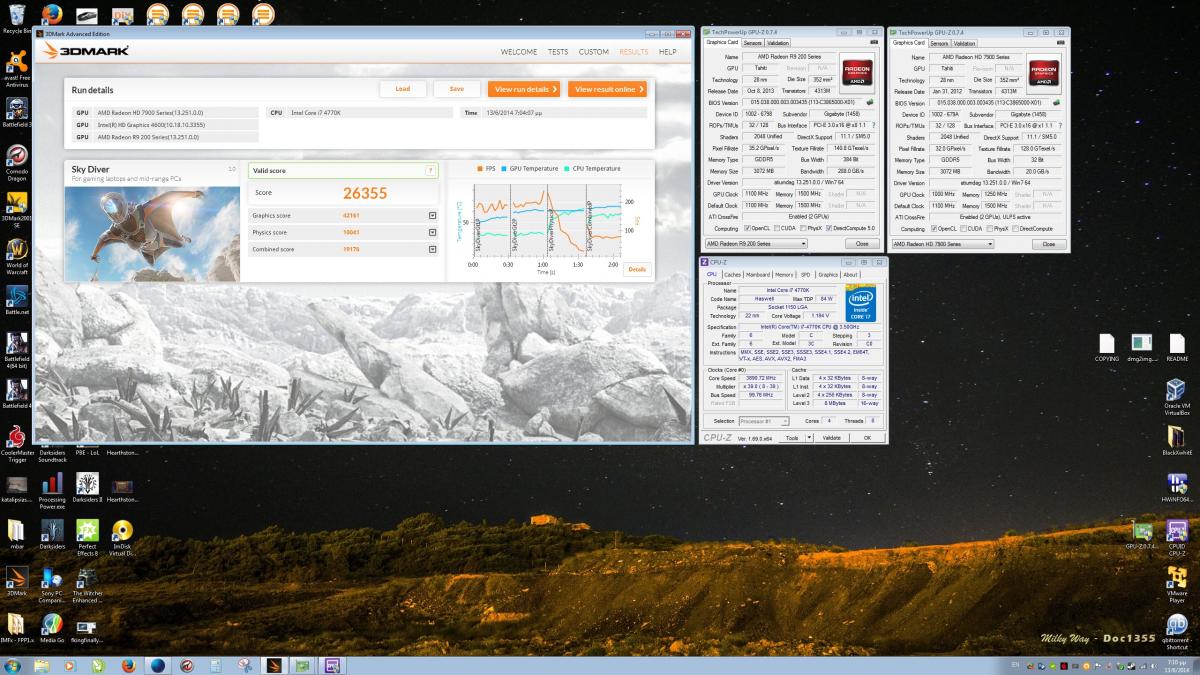
Task: Open Perfect Effects 8 desktop shortcut
Action: [87, 538]
